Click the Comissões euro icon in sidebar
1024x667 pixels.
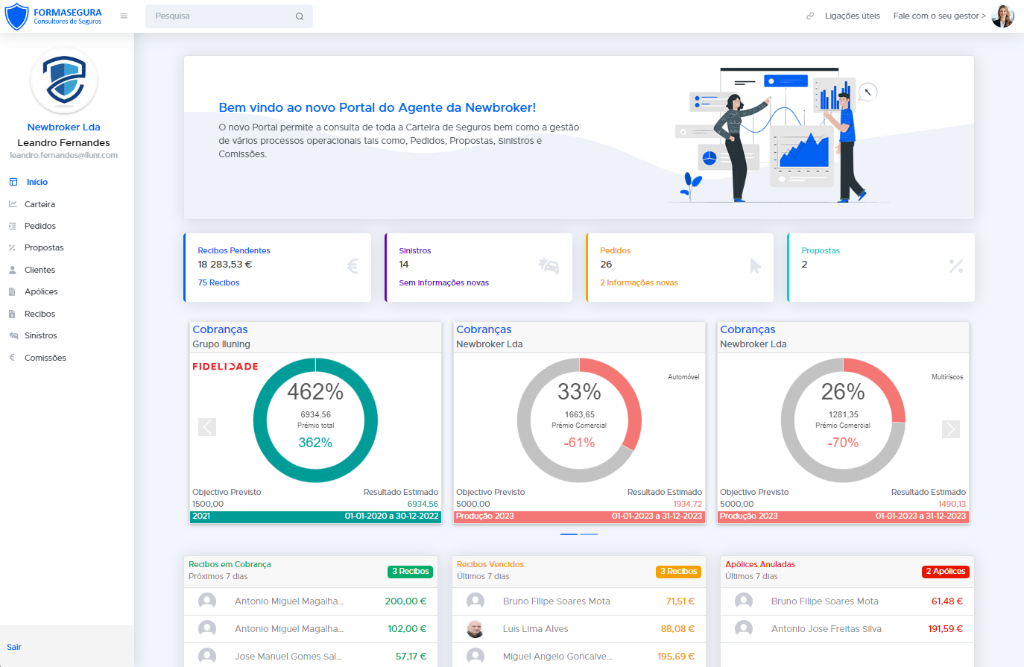coord(12,357)
